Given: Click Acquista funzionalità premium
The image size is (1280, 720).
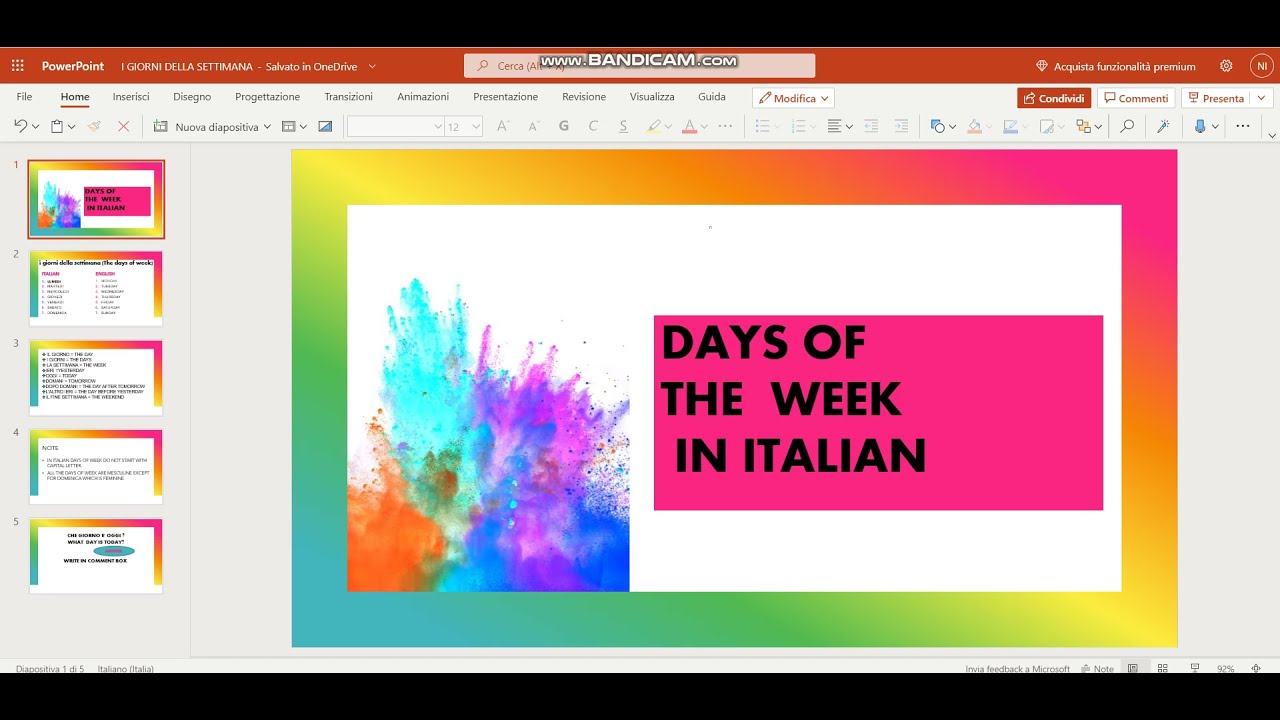Looking at the screenshot, I should 1115,66.
